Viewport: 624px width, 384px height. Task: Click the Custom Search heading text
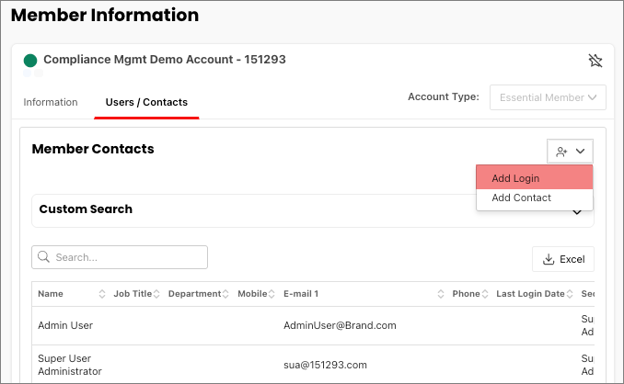(x=86, y=209)
